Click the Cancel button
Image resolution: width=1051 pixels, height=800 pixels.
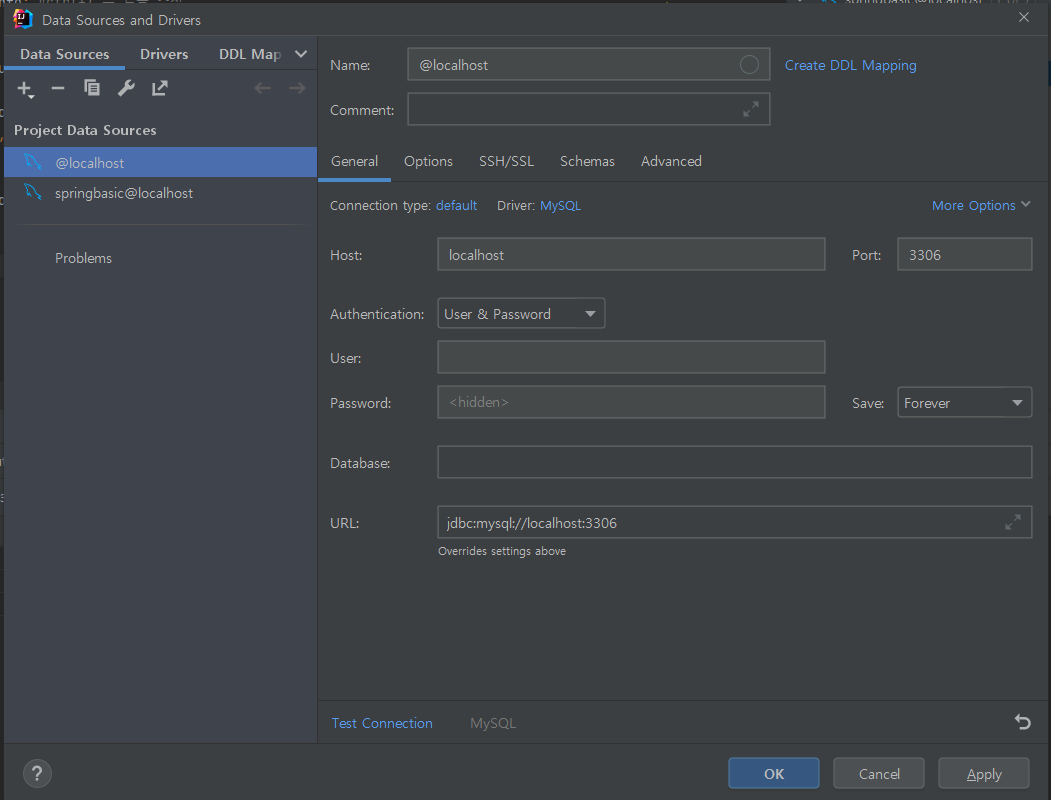pos(879,773)
